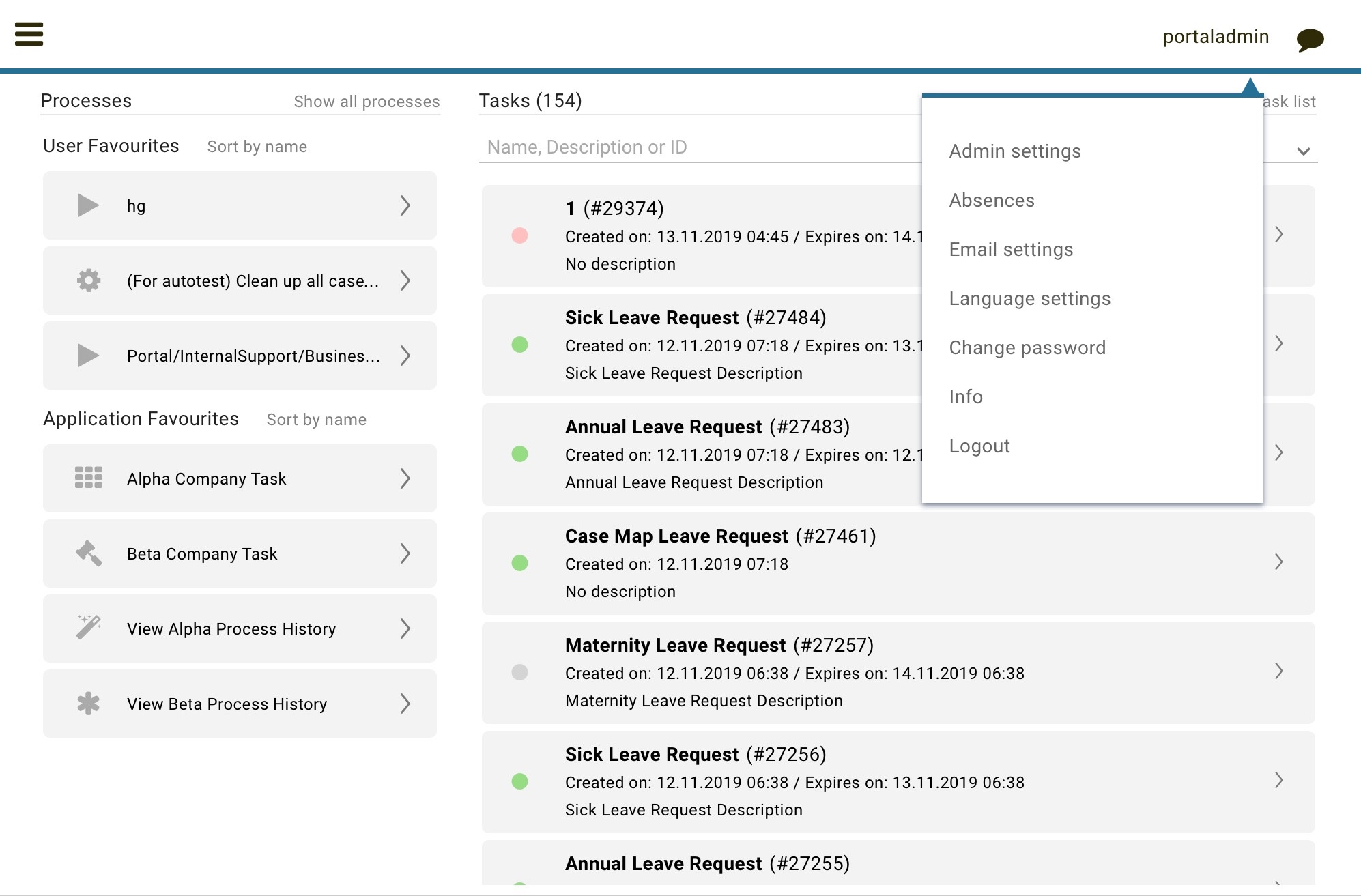The image size is (1361, 896).
Task: Click asterisk icon for Beta Process History
Action: (x=88, y=703)
